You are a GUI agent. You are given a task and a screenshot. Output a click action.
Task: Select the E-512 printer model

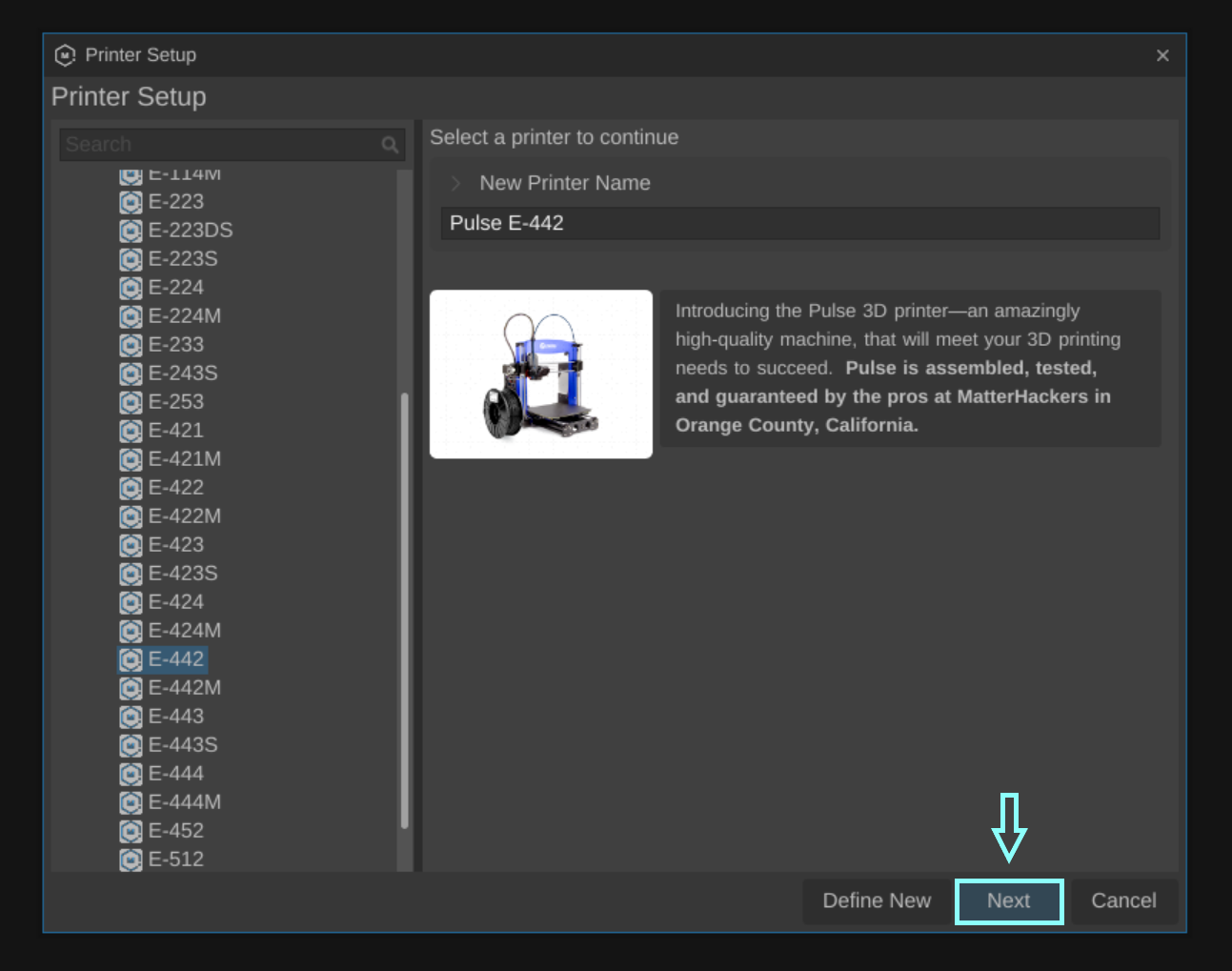[x=176, y=860]
